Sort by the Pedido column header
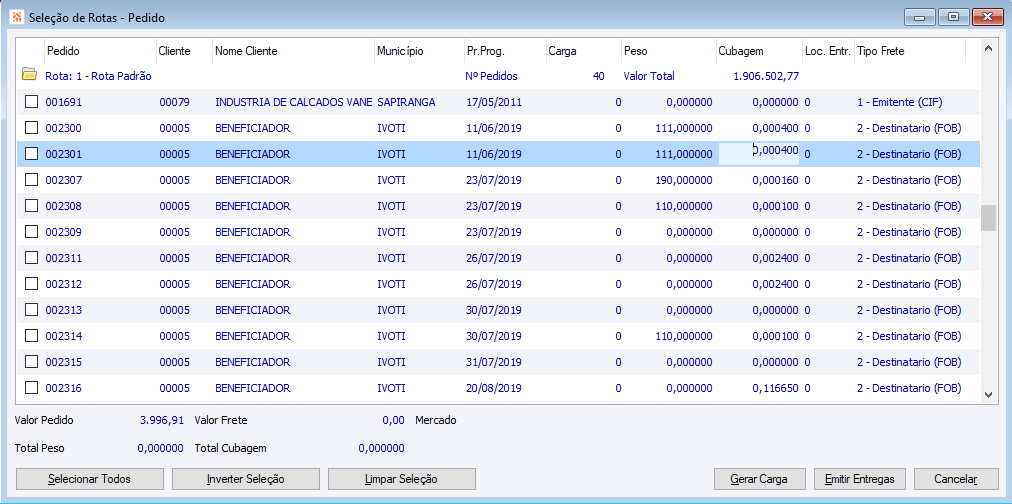 coord(99,51)
